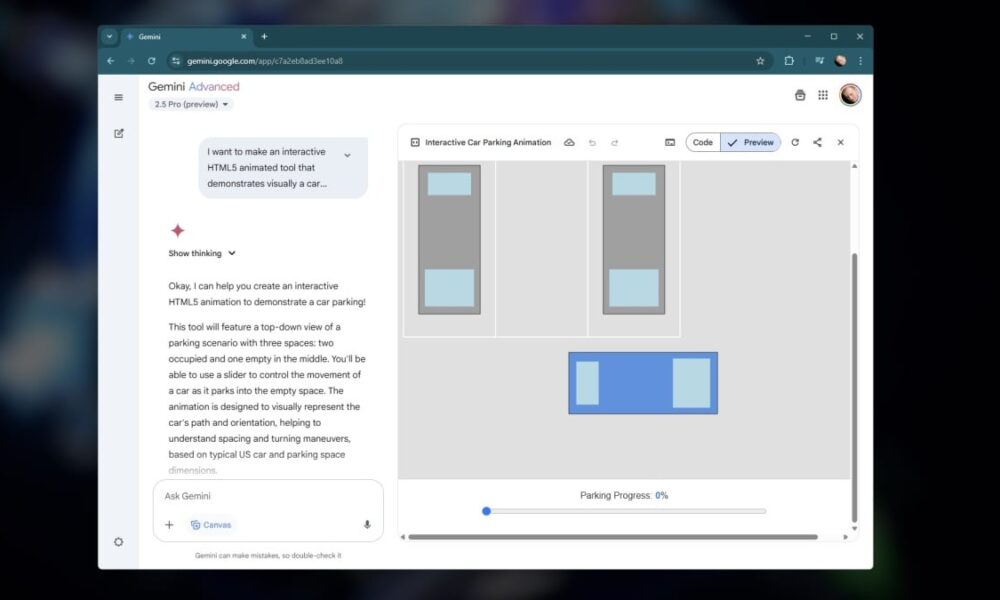The width and height of the screenshot is (1000, 600).
Task: Expand the user prompt with the chevron
Action: click(348, 155)
